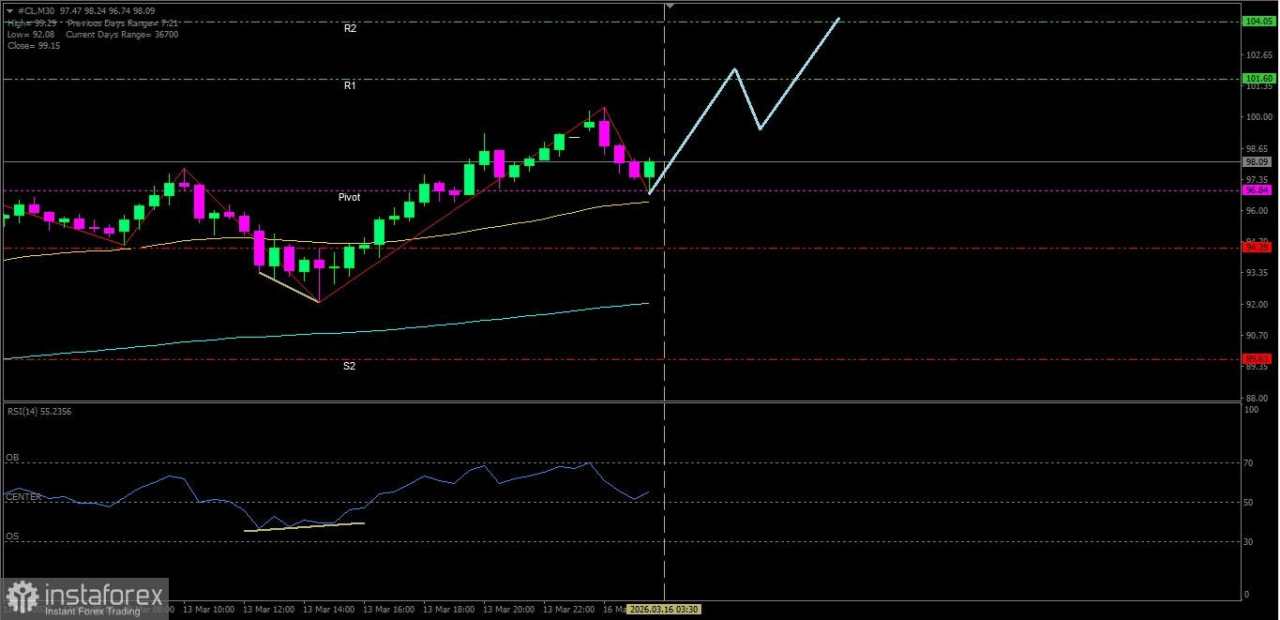Expand the R1 level label
The width and height of the screenshot is (1280, 620).
tap(350, 85)
